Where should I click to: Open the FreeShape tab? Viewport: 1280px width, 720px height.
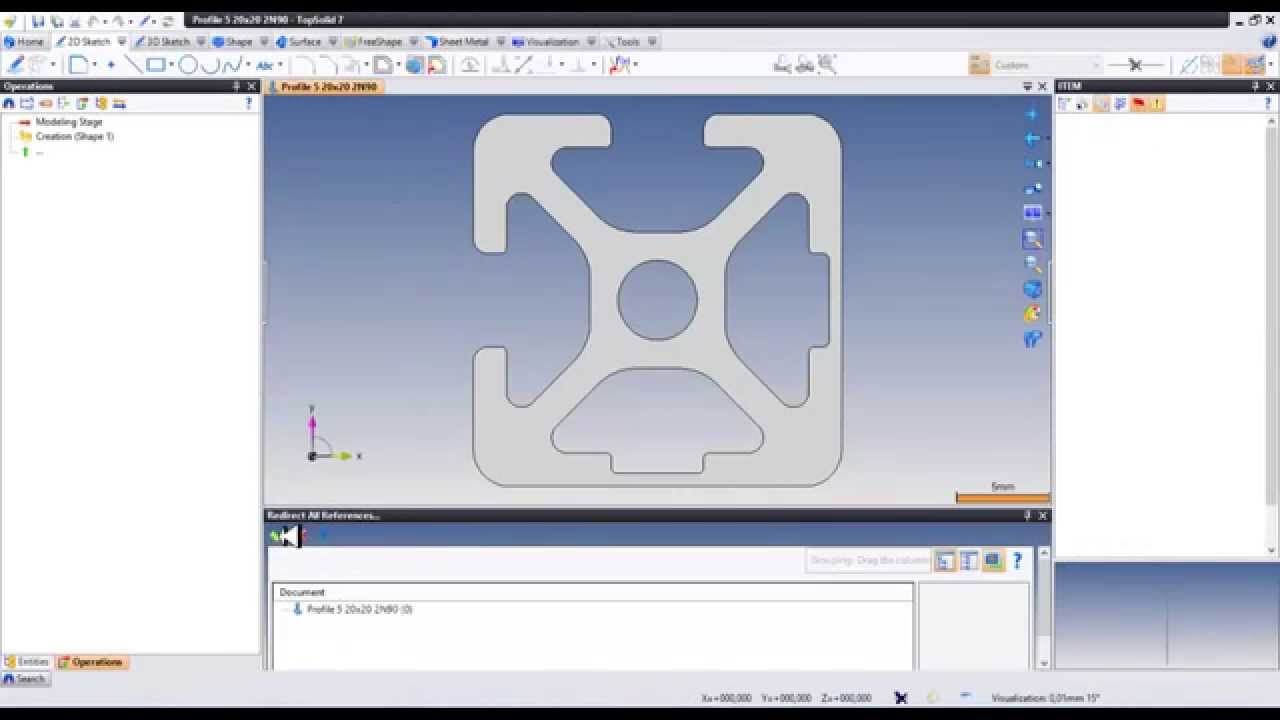[x=374, y=42]
